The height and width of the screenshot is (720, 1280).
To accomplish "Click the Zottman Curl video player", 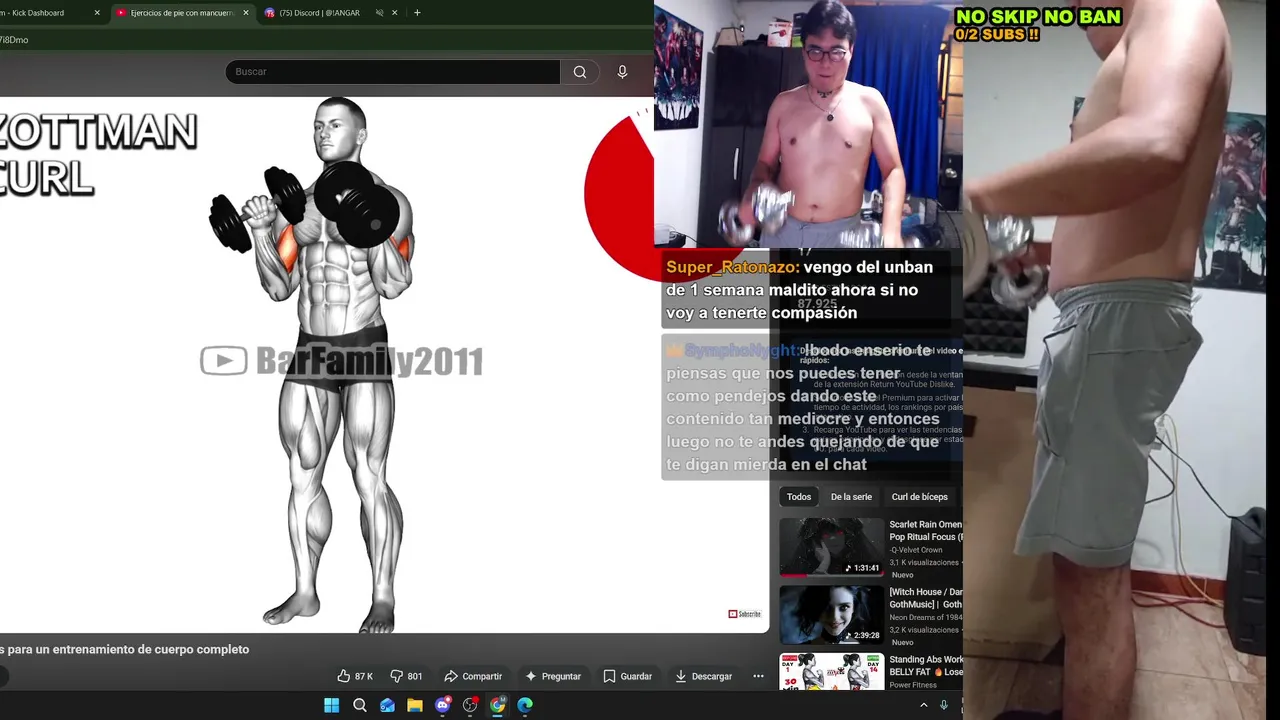I will click(x=384, y=364).
